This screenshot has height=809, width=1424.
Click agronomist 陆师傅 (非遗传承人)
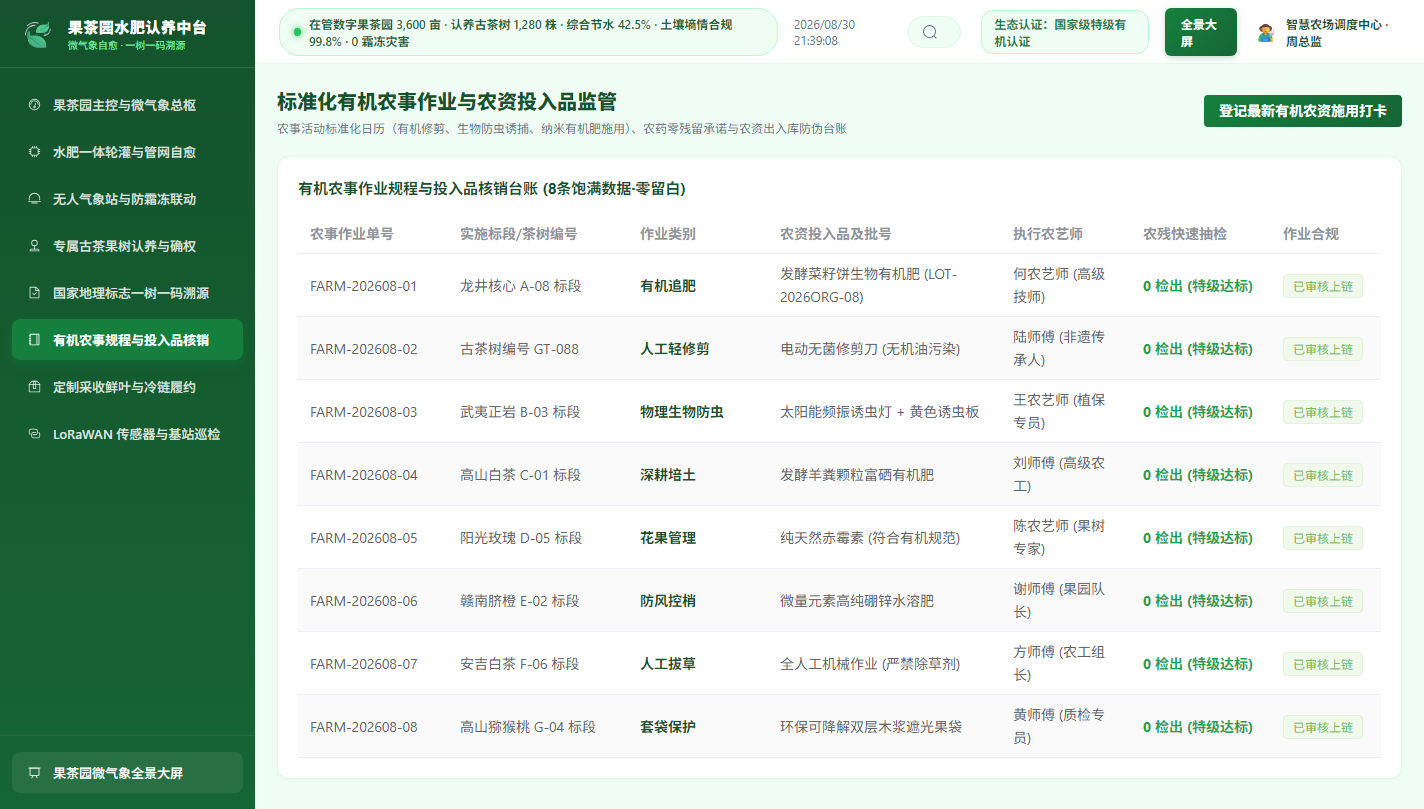1059,349
